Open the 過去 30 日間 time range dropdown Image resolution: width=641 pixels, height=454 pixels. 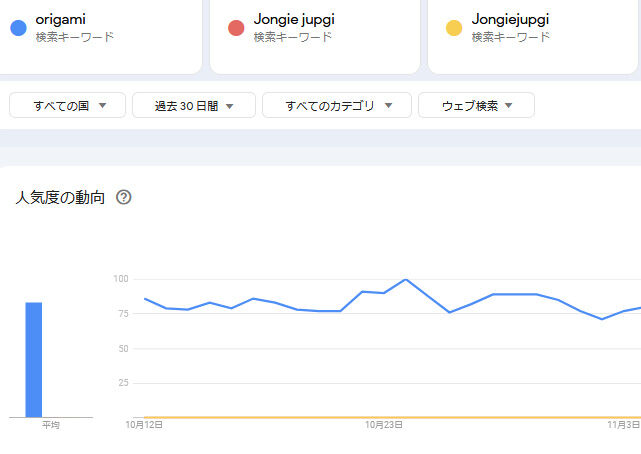pyautogui.click(x=185, y=105)
